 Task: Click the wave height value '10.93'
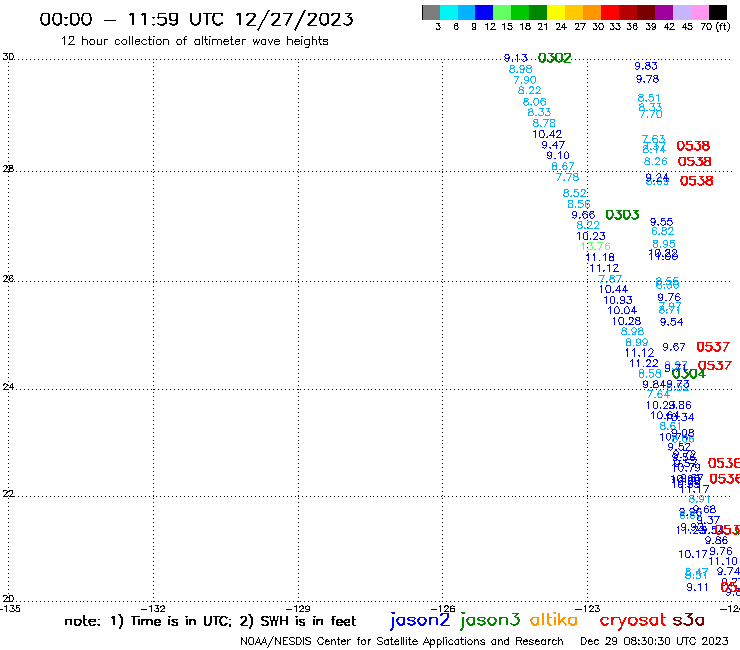point(618,300)
